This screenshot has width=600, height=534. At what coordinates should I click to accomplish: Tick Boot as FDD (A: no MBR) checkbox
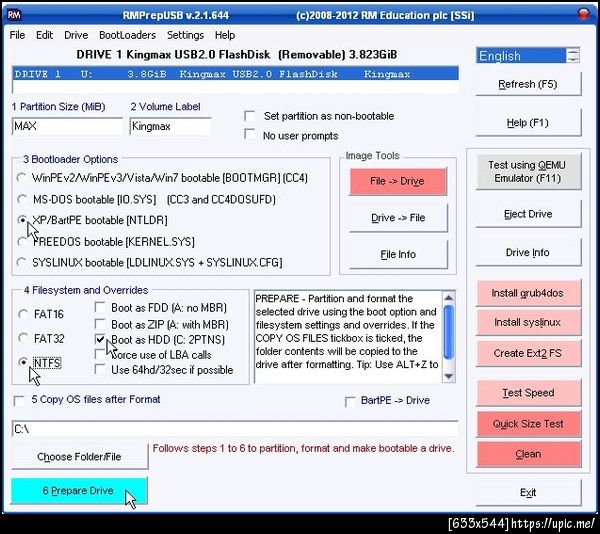tap(100, 308)
